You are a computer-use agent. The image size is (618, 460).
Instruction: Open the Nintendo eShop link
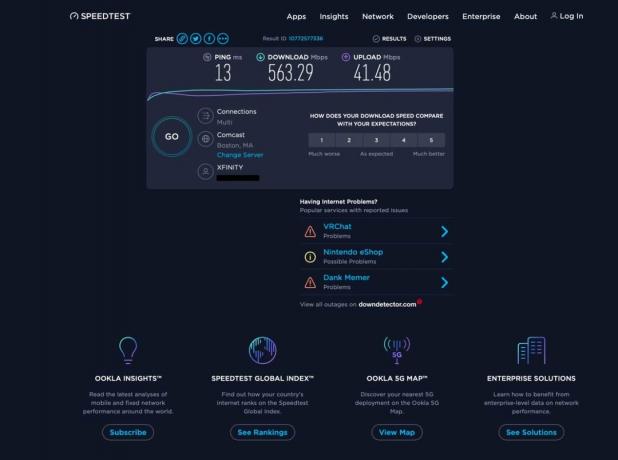click(x=353, y=252)
